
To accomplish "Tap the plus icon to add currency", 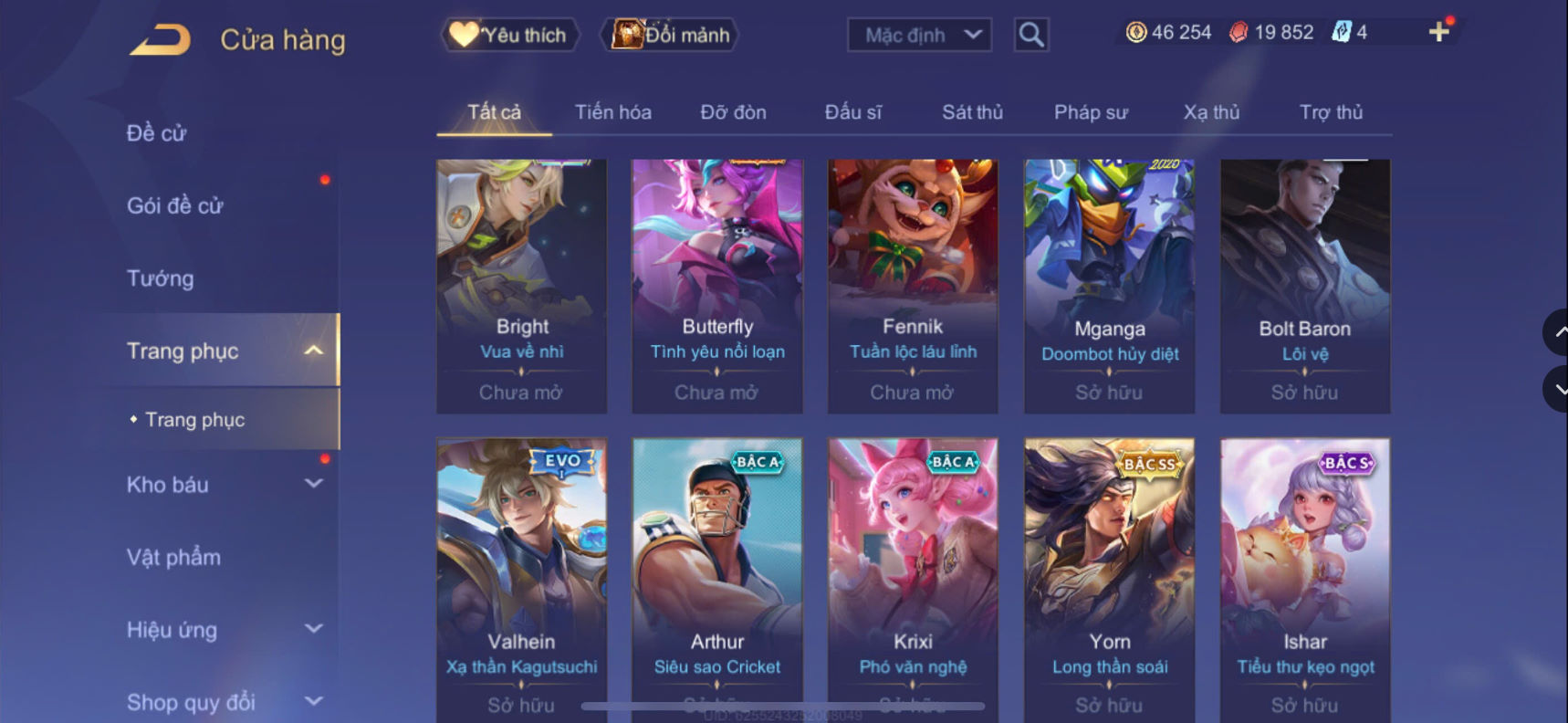I will 1438,32.
